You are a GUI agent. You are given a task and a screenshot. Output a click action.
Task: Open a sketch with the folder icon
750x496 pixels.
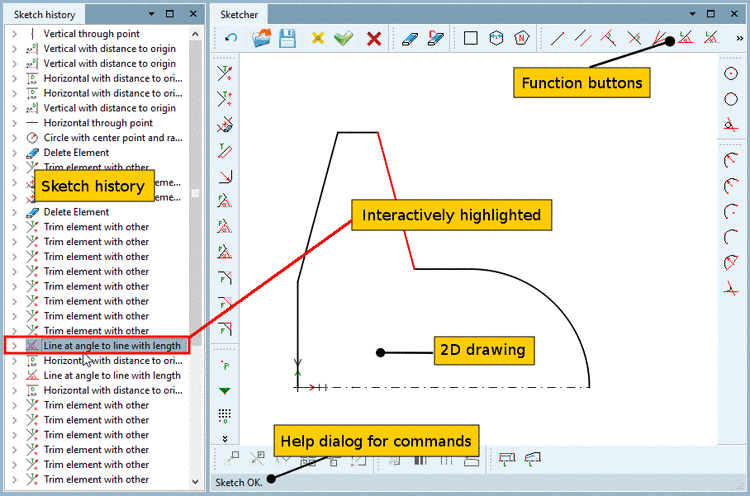click(262, 38)
